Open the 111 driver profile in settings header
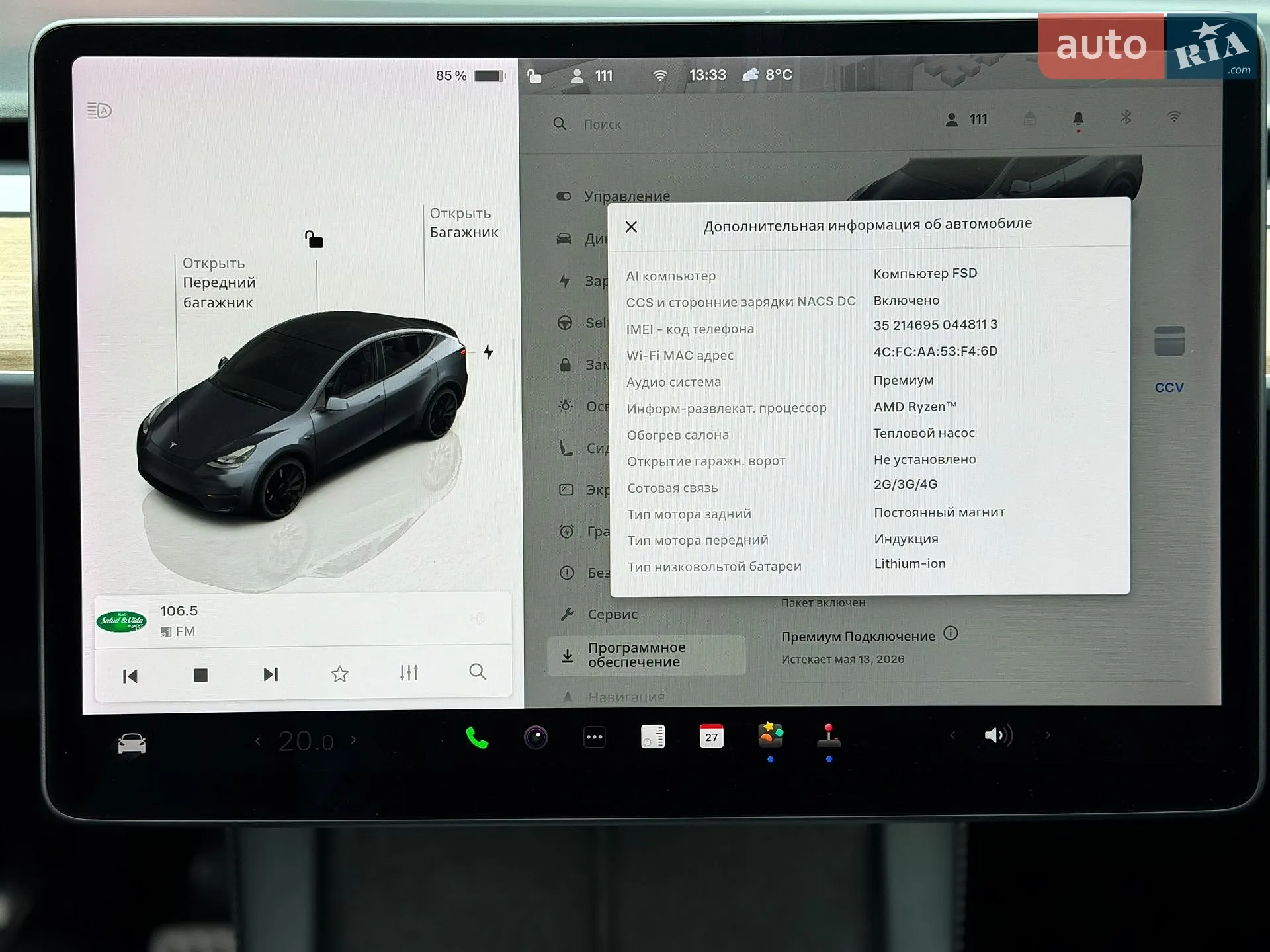1270x952 pixels. click(x=966, y=120)
